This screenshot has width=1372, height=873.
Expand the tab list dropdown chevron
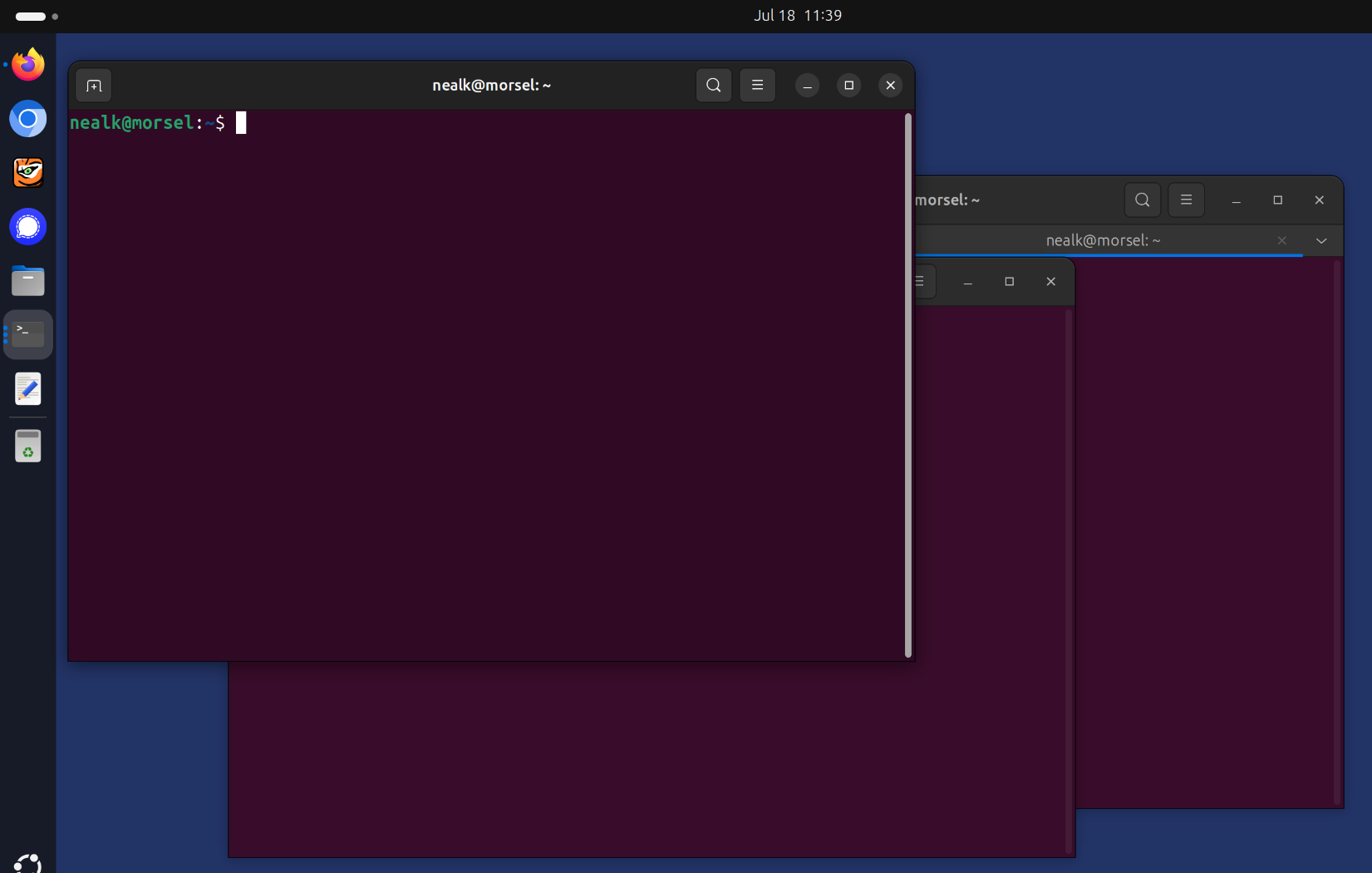coord(1321,241)
